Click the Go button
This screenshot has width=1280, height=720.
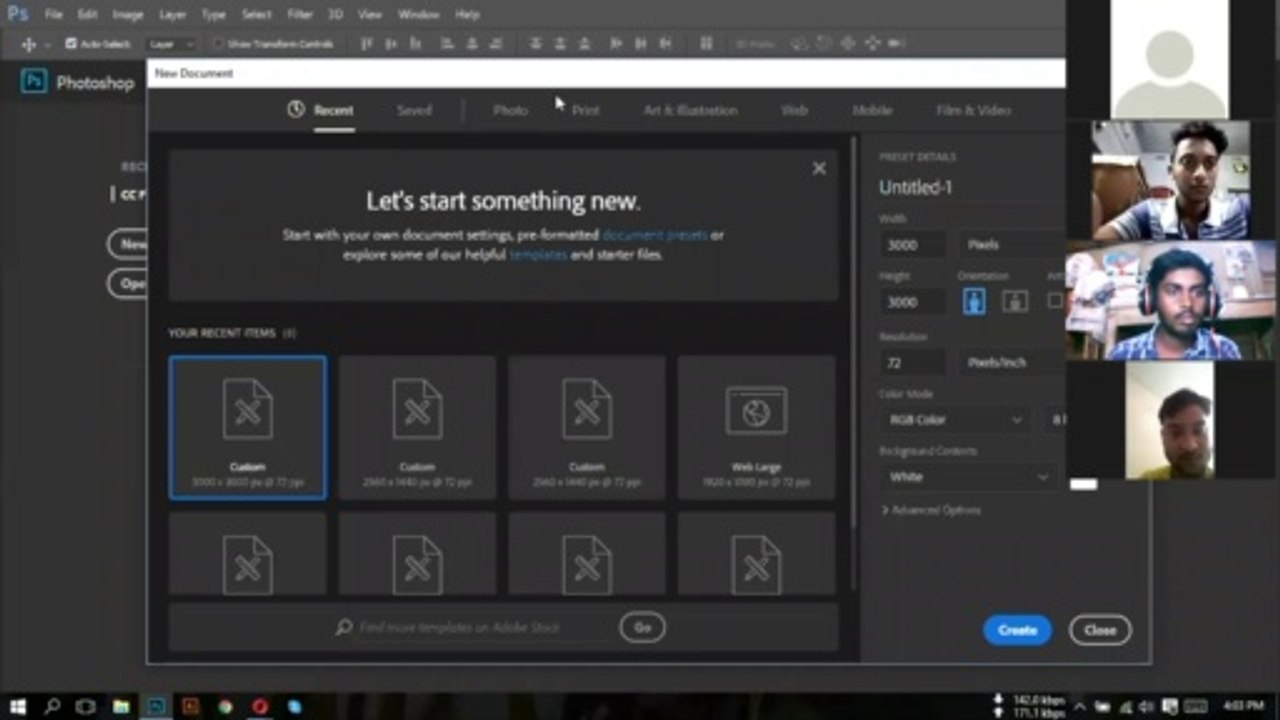(x=642, y=627)
